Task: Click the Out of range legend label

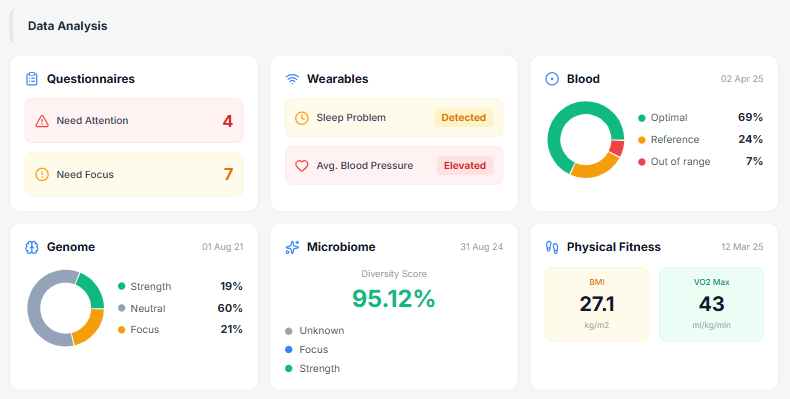Action: point(681,162)
